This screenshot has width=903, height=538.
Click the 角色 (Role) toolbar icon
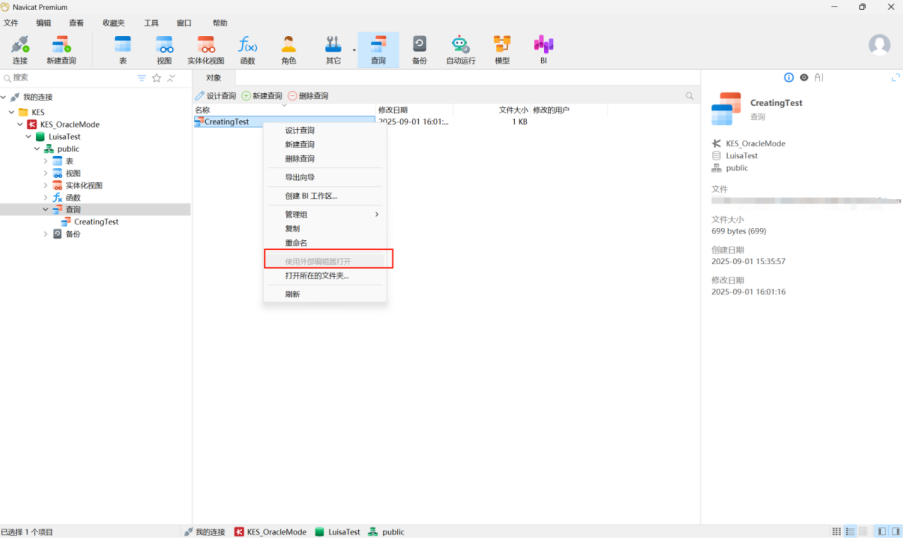pos(288,48)
